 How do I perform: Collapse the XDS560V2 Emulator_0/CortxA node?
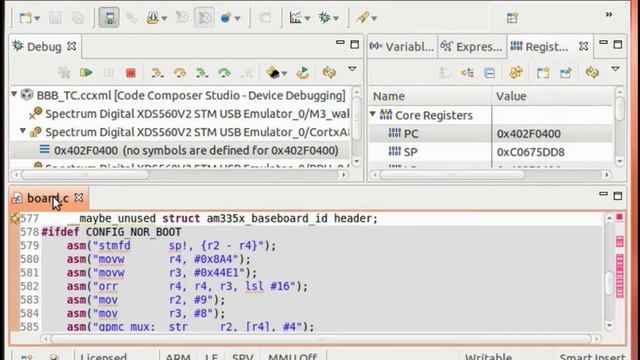pyautogui.click(x=23, y=131)
